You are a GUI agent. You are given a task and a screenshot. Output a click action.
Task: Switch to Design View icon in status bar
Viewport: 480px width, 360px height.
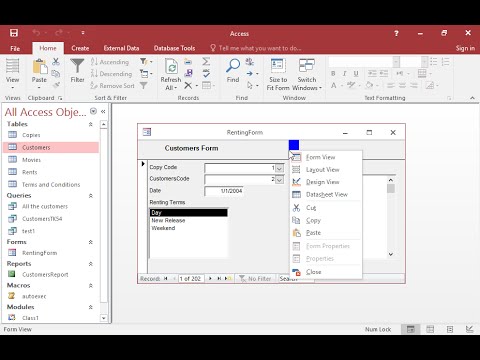click(469, 329)
